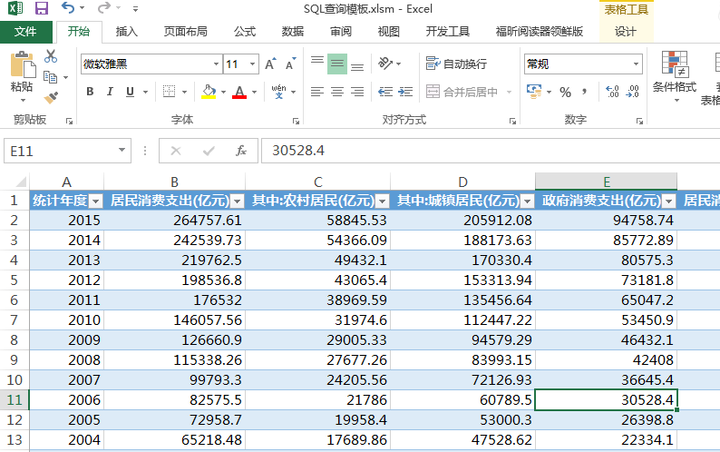The width and height of the screenshot is (720, 452).
Task: Align text to the top of cell
Action: pyautogui.click(x=317, y=63)
